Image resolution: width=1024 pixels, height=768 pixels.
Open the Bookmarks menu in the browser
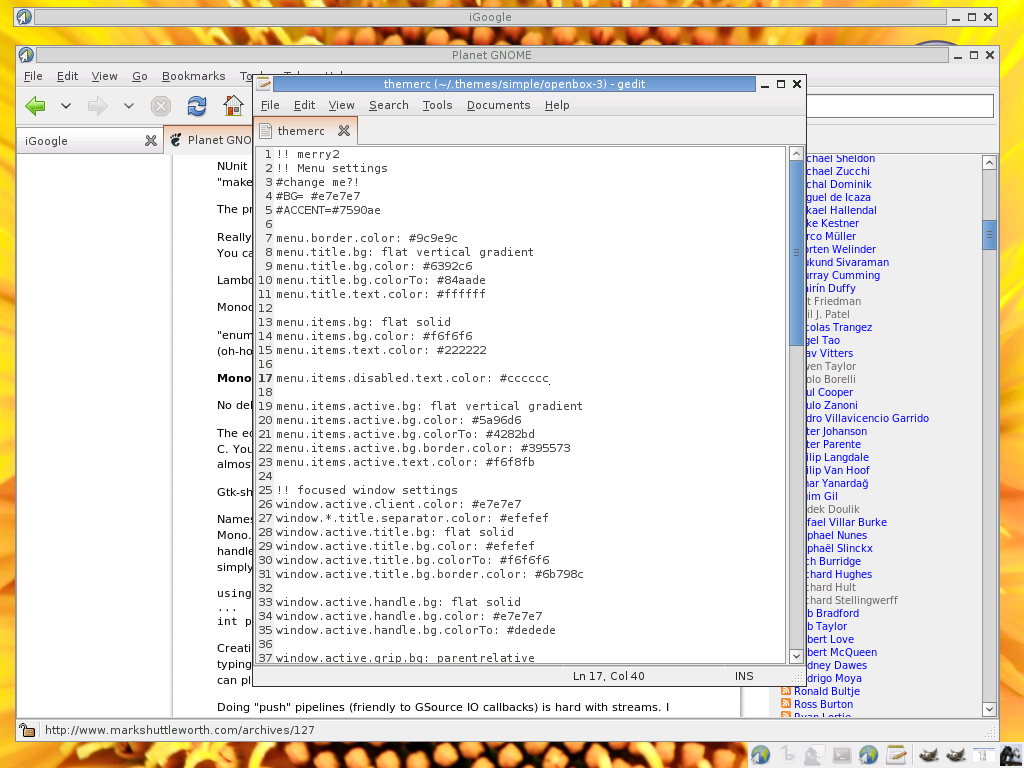[193, 76]
